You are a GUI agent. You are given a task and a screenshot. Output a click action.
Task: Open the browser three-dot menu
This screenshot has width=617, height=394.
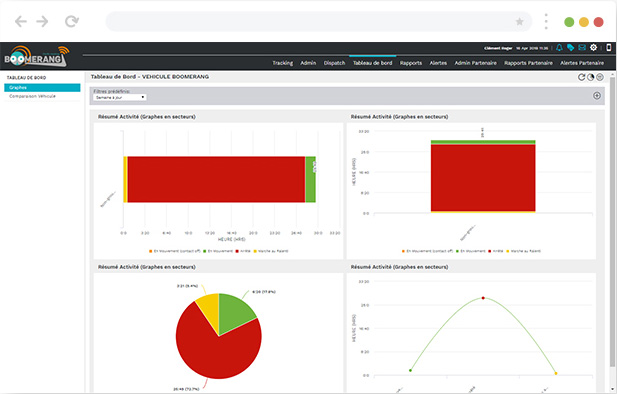[546, 21]
